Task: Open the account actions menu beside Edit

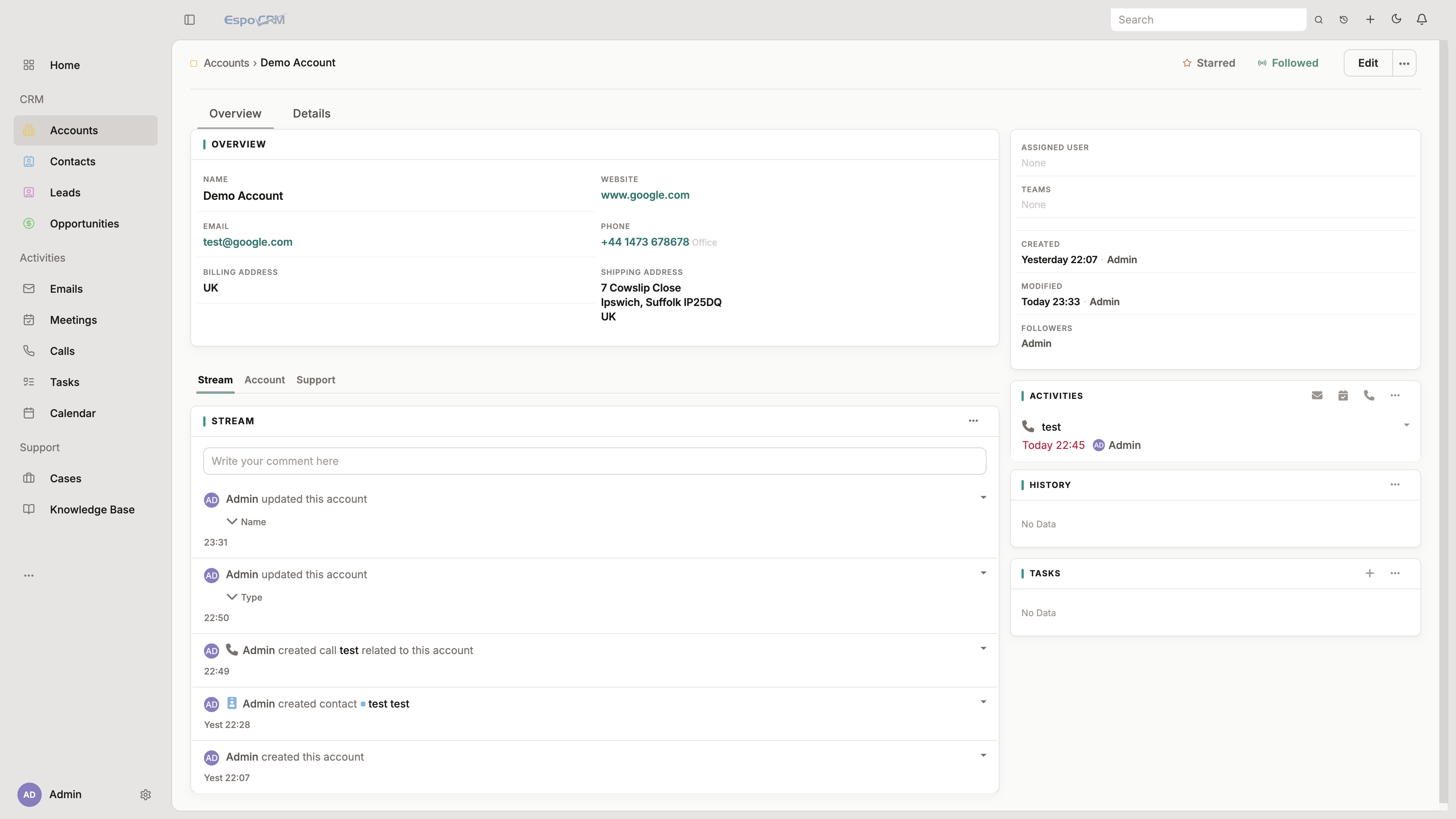Action: point(1404,63)
